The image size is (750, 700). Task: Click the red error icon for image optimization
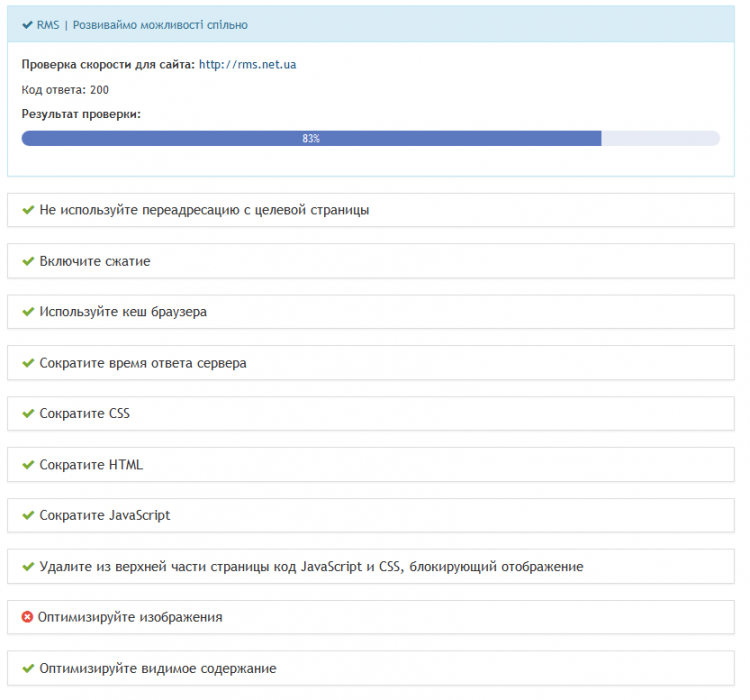(x=28, y=617)
